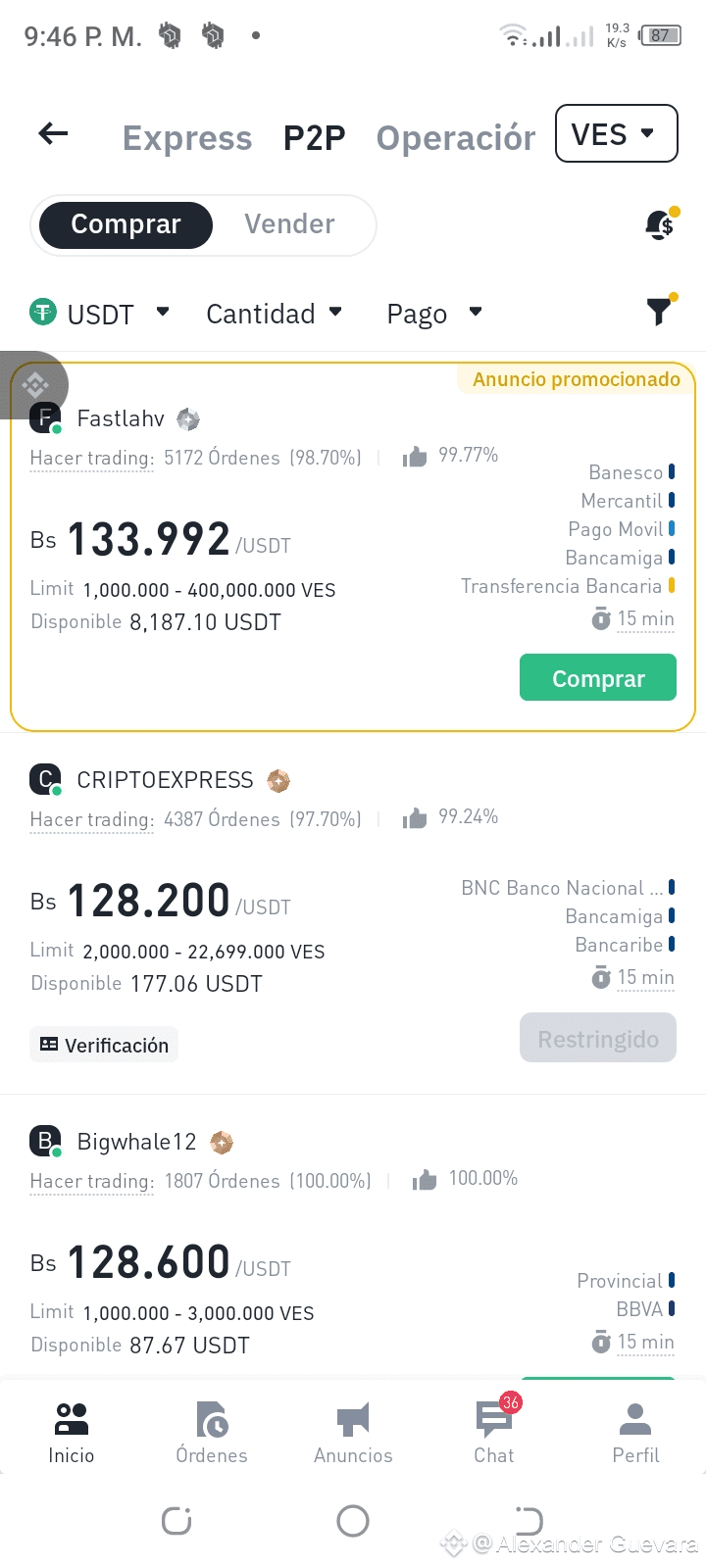The width and height of the screenshot is (706, 1568).
Task: Expand the Pago payment method filter
Action: point(434,314)
